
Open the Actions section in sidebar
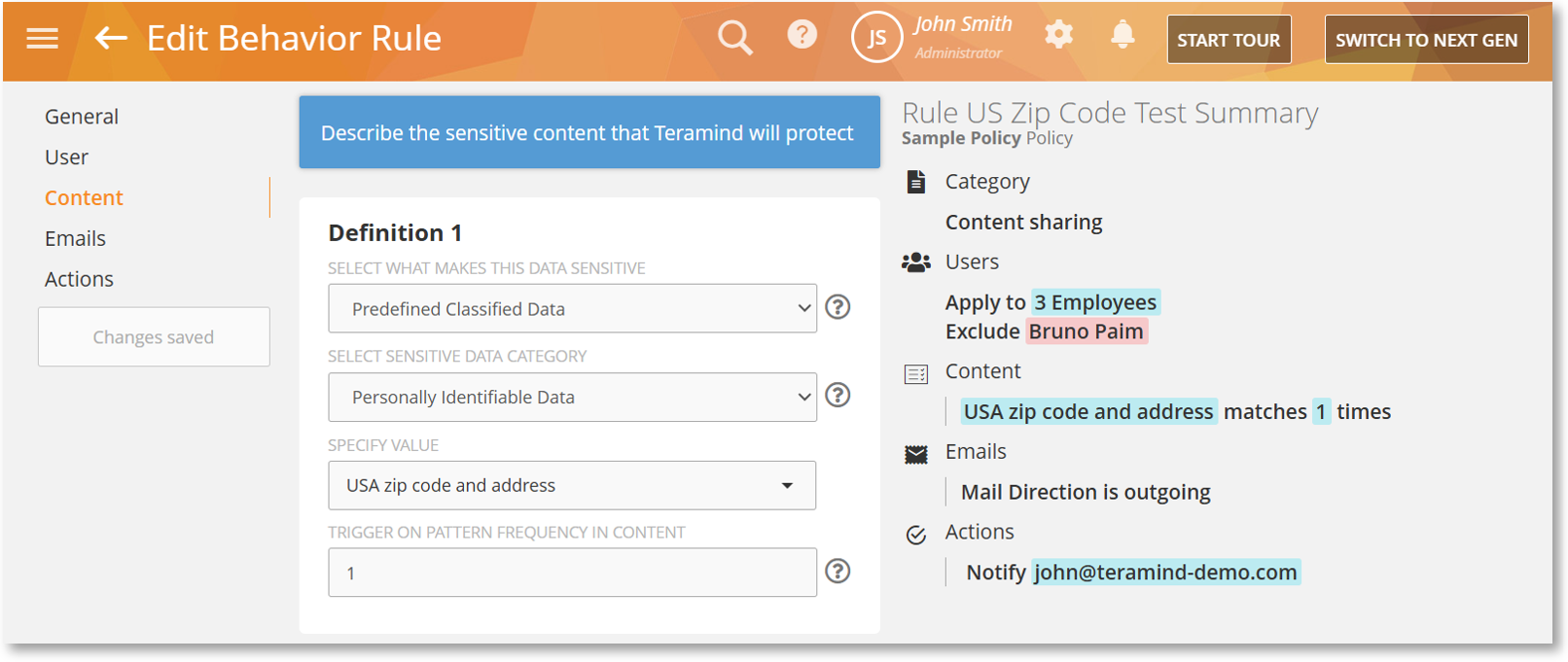(x=79, y=280)
